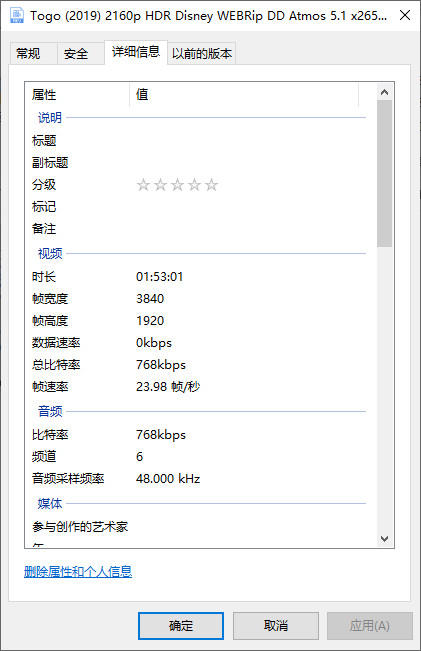Click the 删除属性和个人信息 link
Screen dimensions: 421x651
point(78,572)
